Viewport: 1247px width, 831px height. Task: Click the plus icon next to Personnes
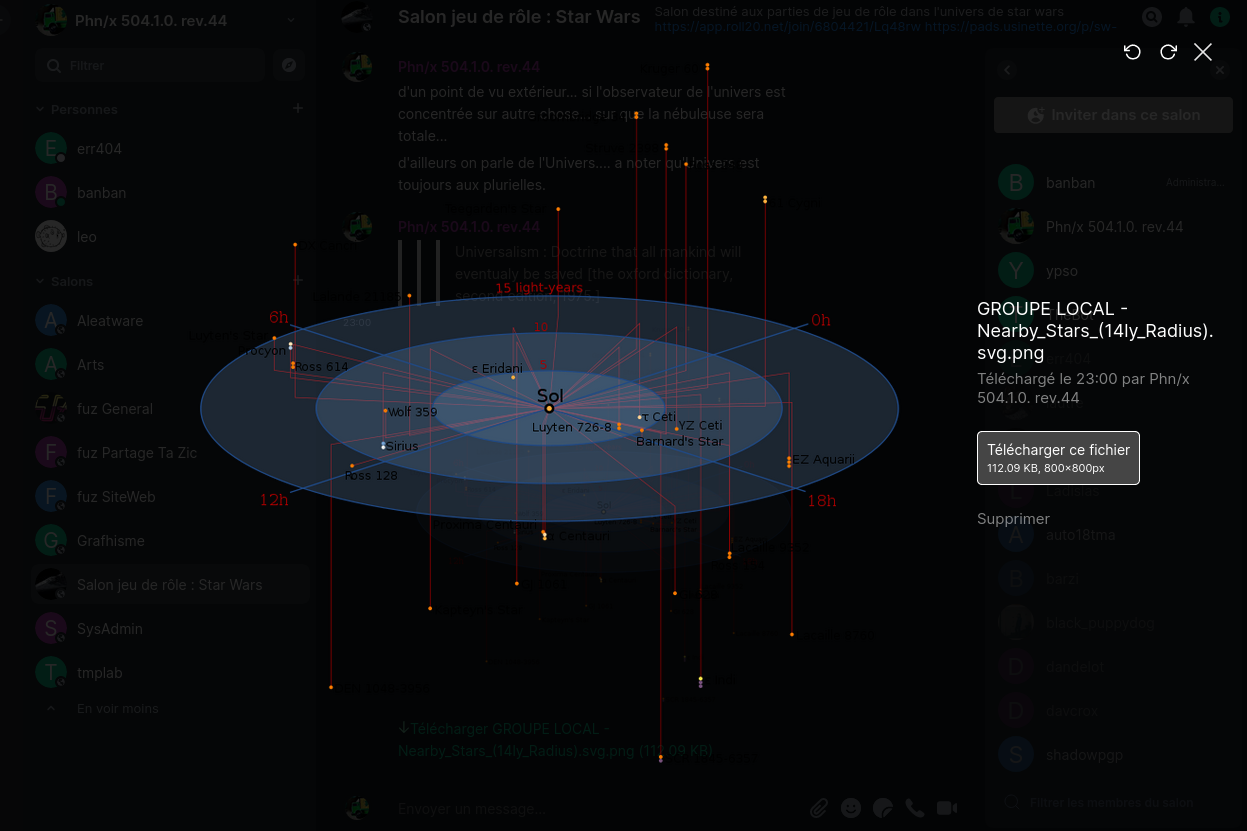tap(297, 108)
